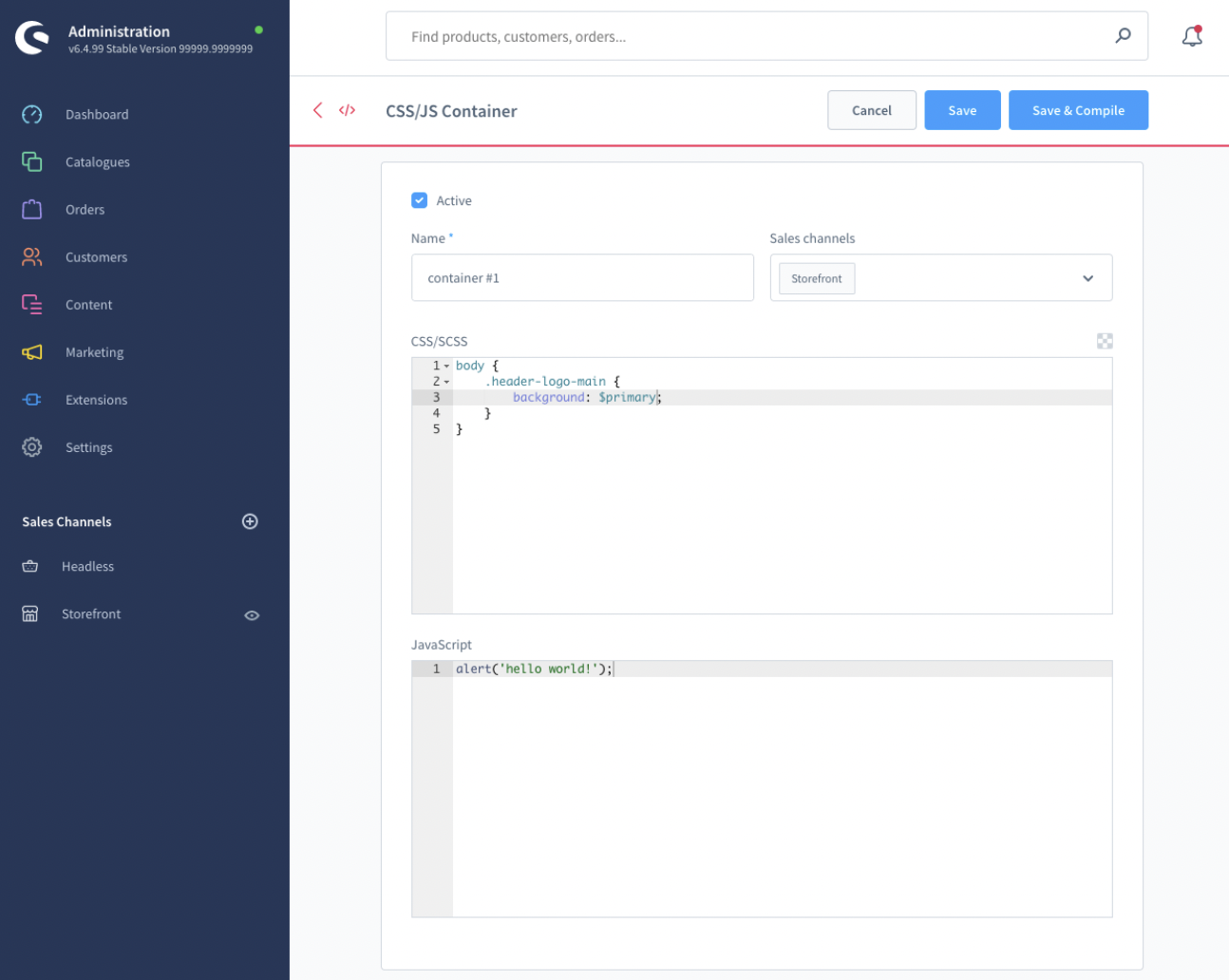1229x980 pixels.
Task: Click the Save button
Action: (962, 110)
